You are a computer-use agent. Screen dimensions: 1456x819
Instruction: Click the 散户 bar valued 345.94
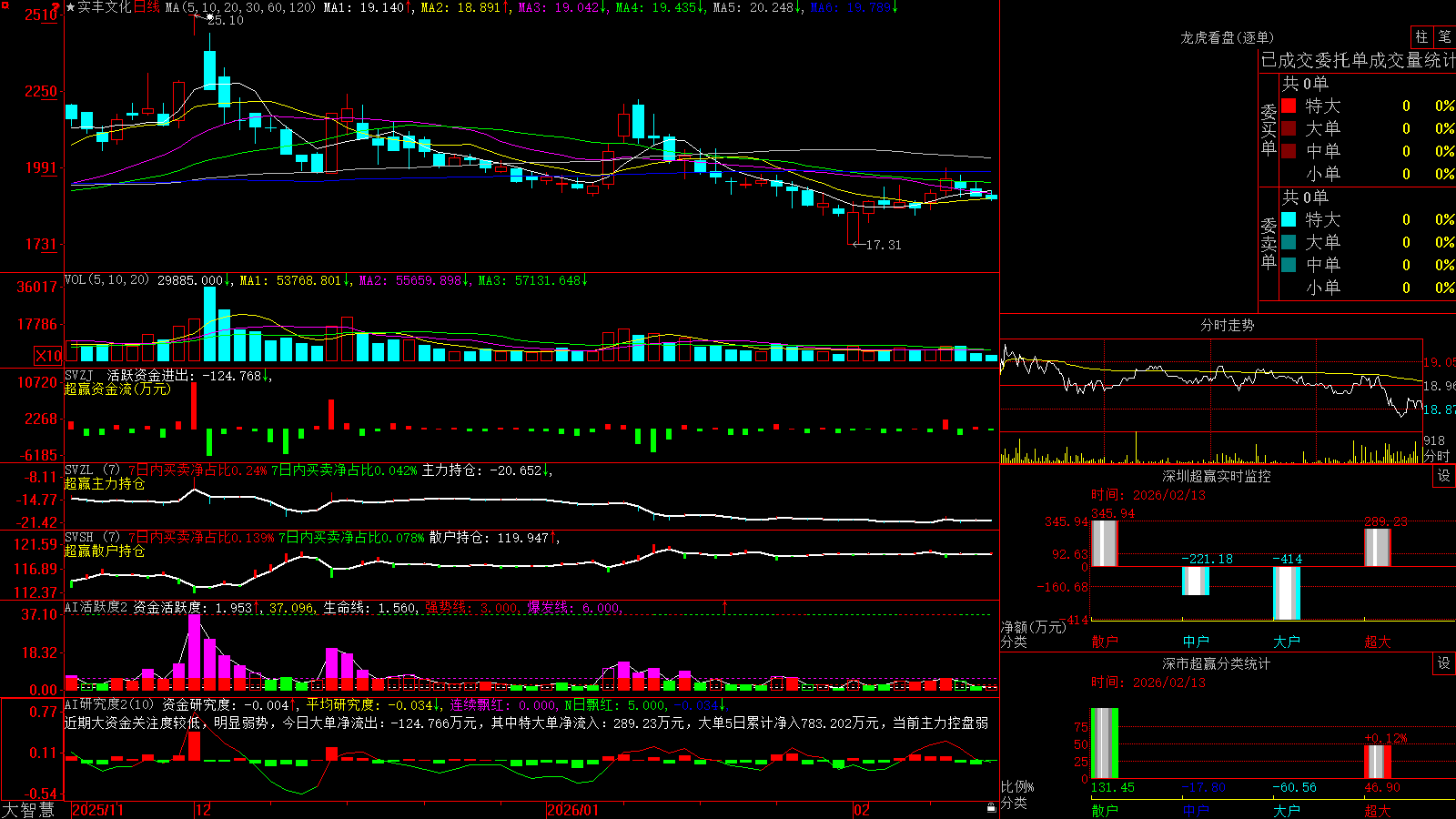pos(1104,543)
